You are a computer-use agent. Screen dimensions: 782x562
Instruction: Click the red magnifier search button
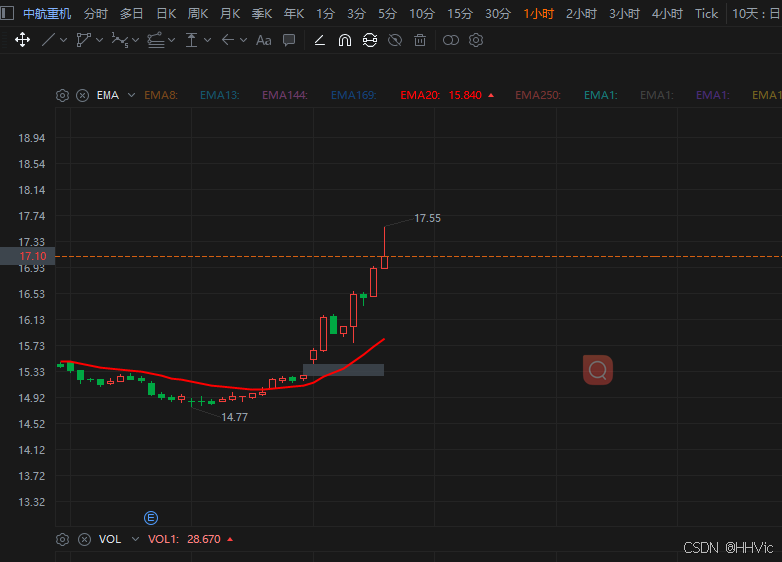pyautogui.click(x=597, y=370)
